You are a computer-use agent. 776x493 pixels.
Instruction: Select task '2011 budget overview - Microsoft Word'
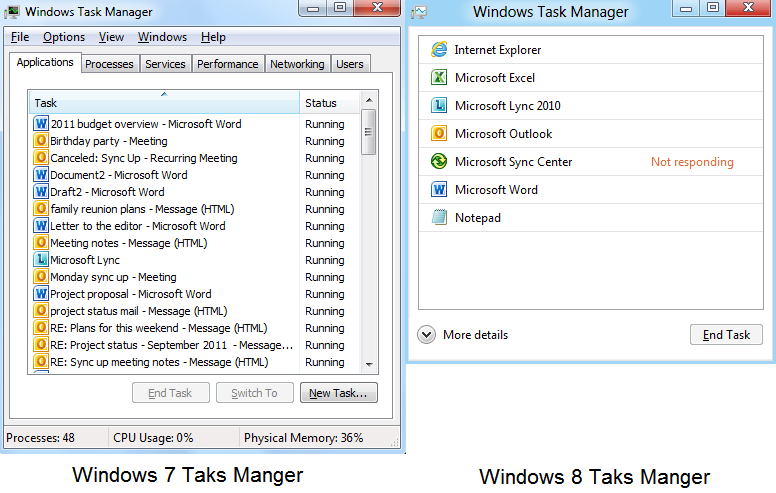point(146,124)
